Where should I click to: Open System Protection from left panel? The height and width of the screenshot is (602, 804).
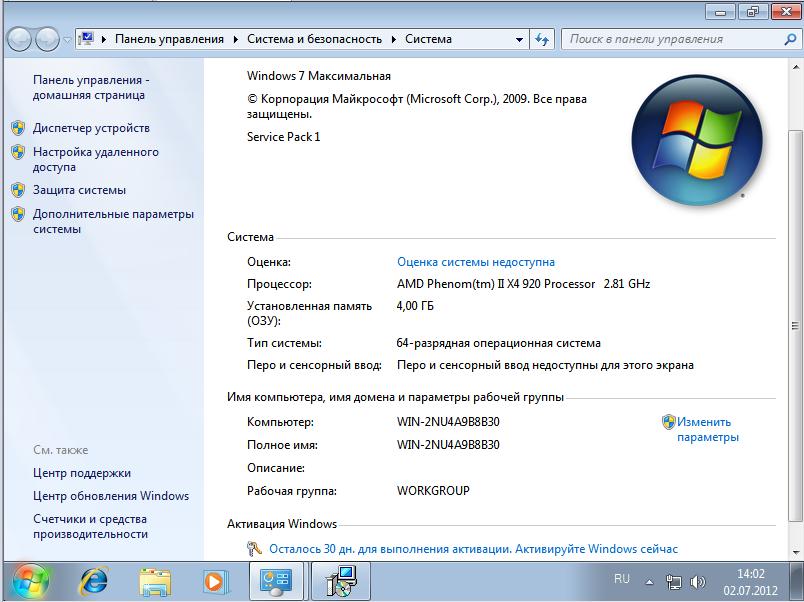(x=79, y=190)
